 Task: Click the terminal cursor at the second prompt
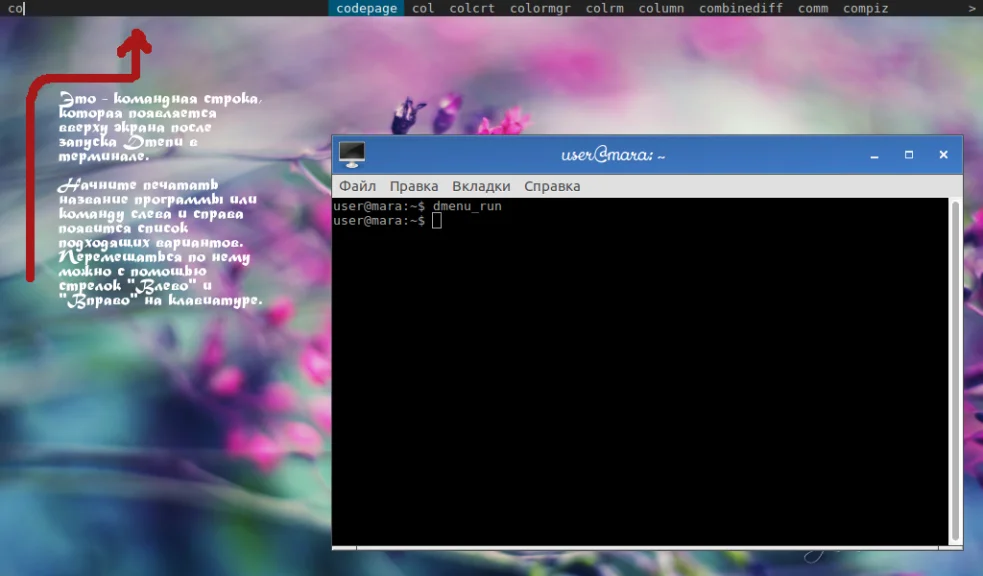coord(437,221)
